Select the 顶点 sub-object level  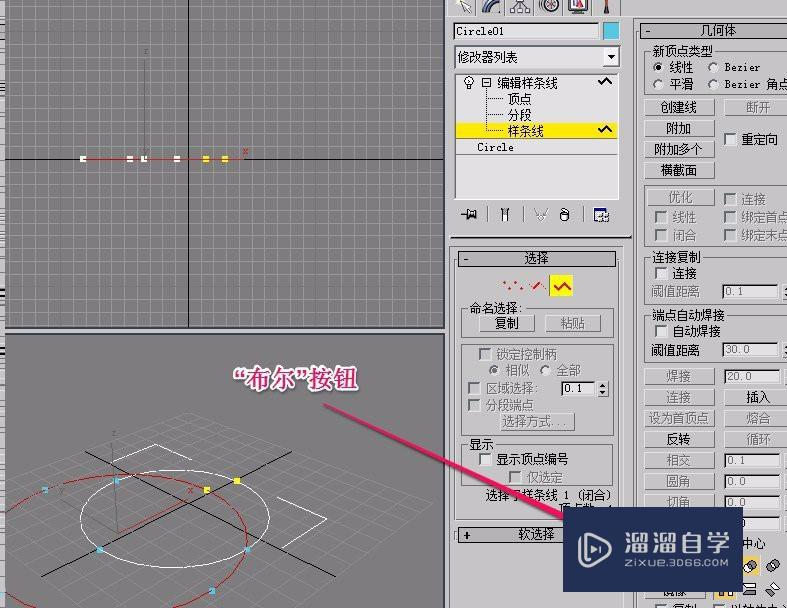[x=519, y=99]
